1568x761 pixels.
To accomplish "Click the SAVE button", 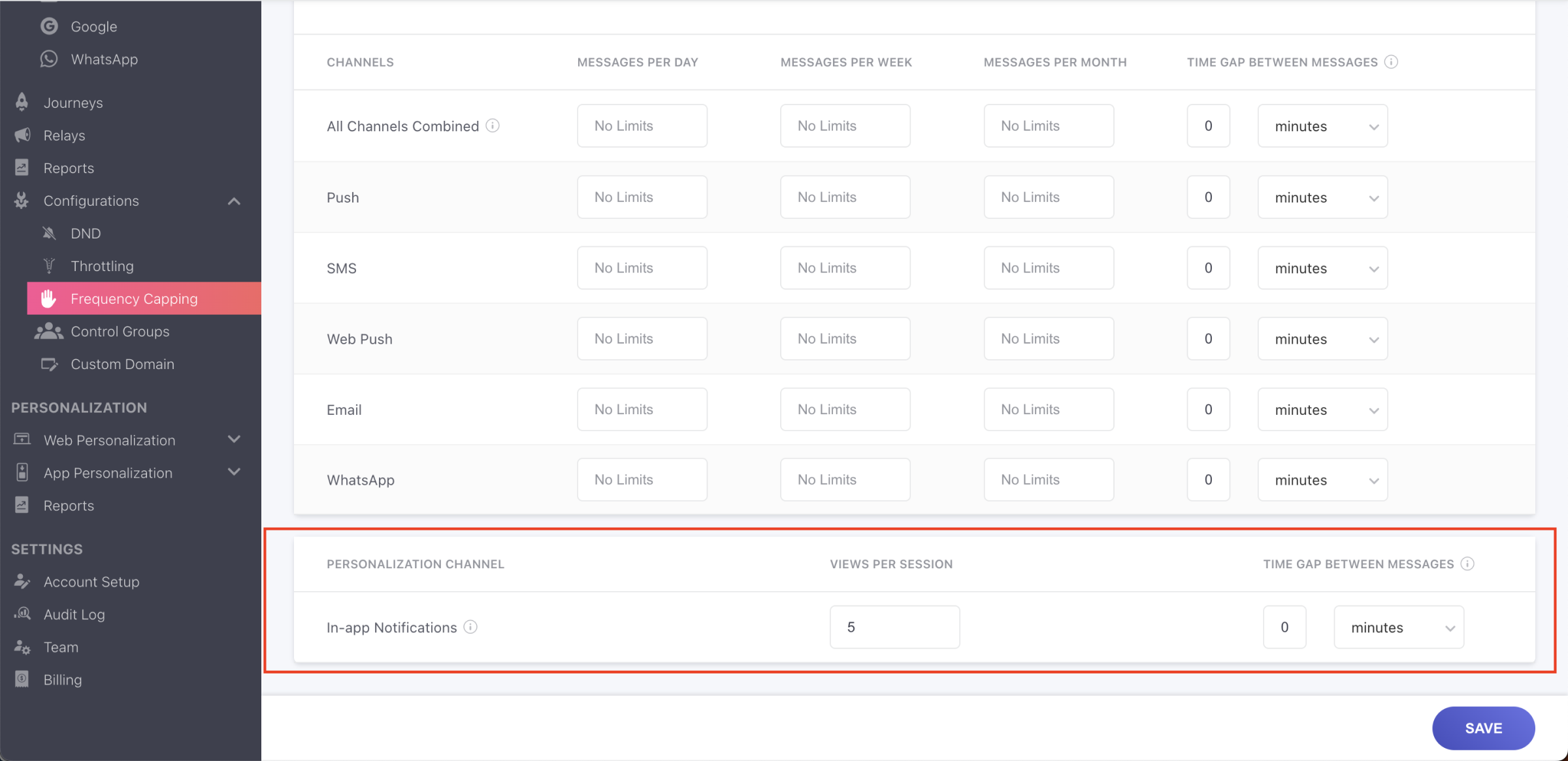I will tap(1482, 728).
